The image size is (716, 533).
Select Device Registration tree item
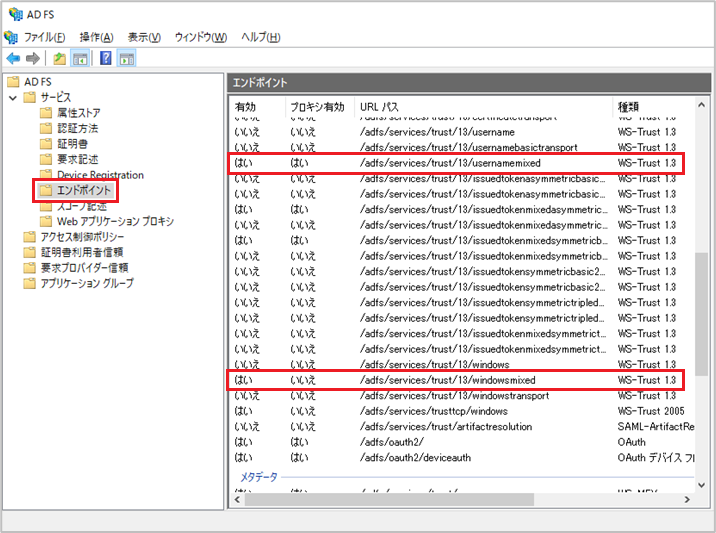pos(100,174)
